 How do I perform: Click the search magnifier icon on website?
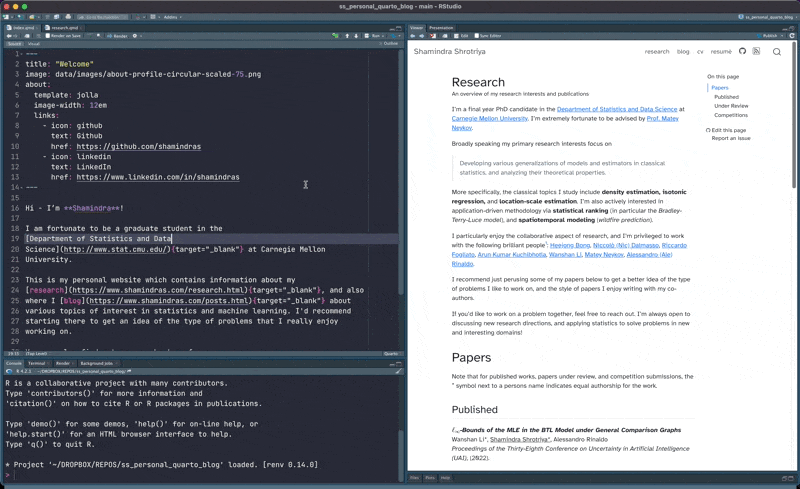(777, 52)
